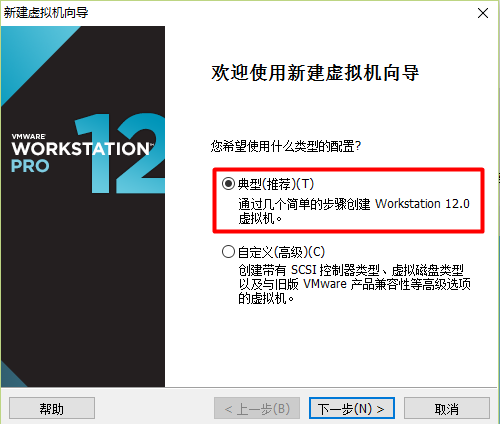Close the 新建虚拟机向导 dialog

[x=483, y=13]
